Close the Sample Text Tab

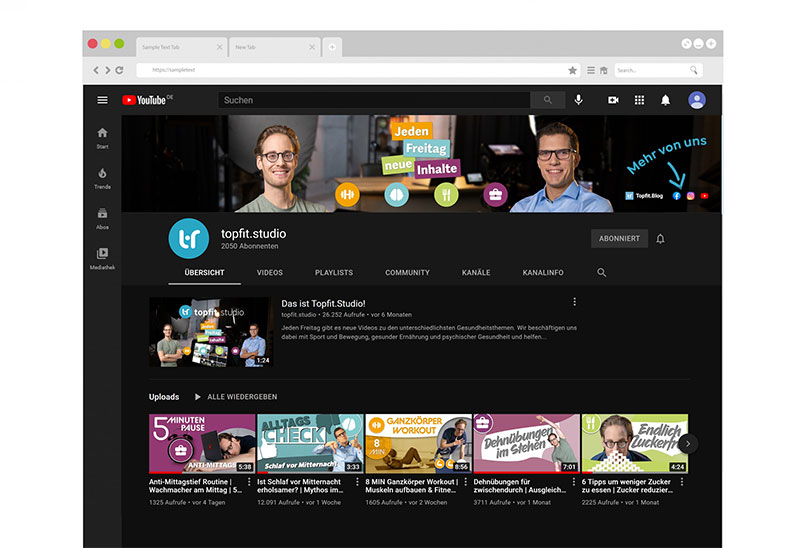[219, 47]
